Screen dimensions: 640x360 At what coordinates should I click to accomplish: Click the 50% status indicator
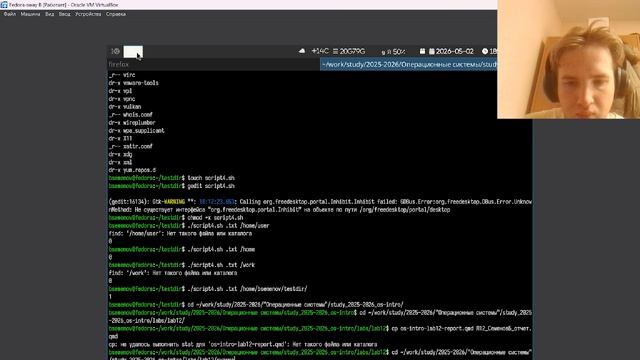coord(393,51)
